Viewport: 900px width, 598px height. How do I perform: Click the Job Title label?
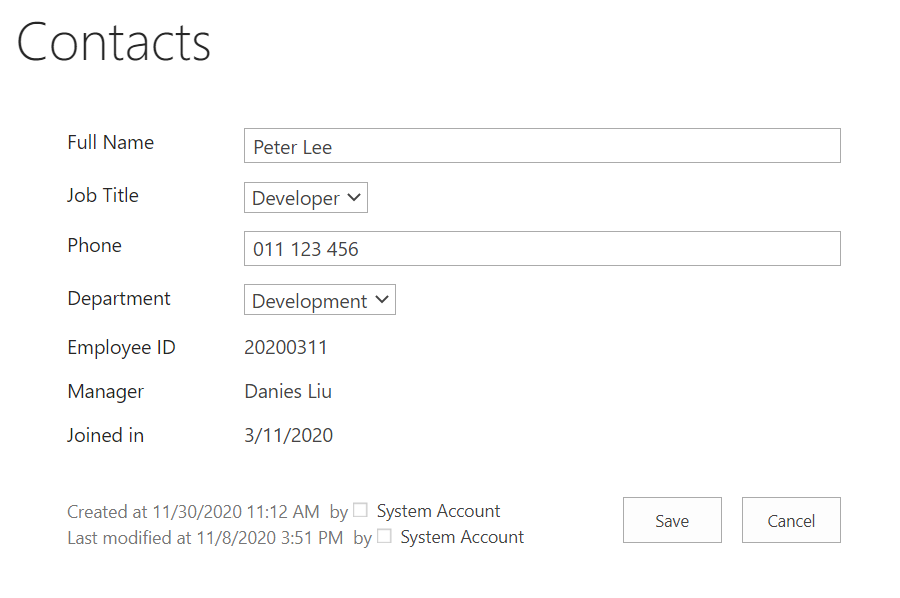tap(103, 195)
